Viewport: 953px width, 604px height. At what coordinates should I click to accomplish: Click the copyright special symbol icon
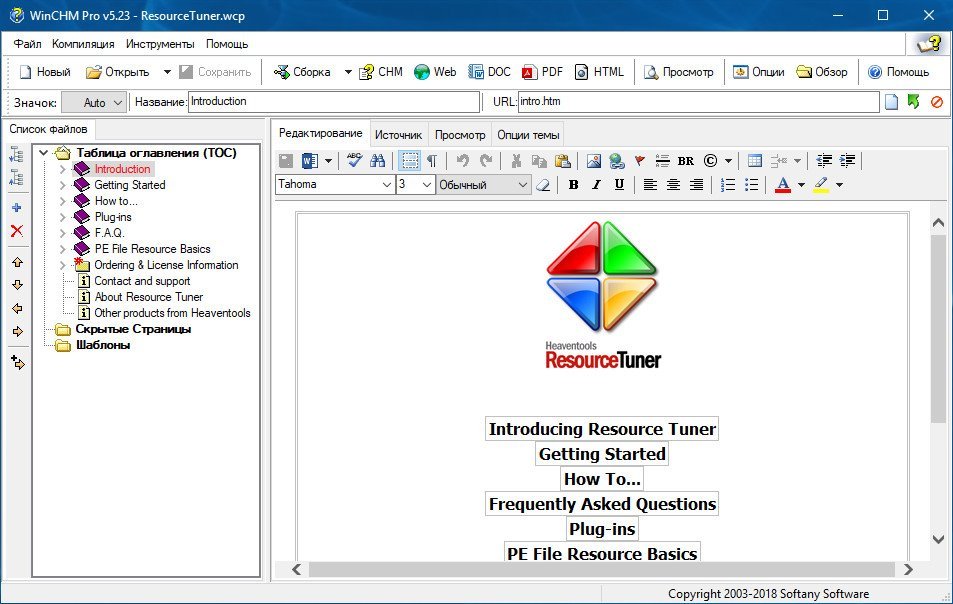tap(710, 160)
